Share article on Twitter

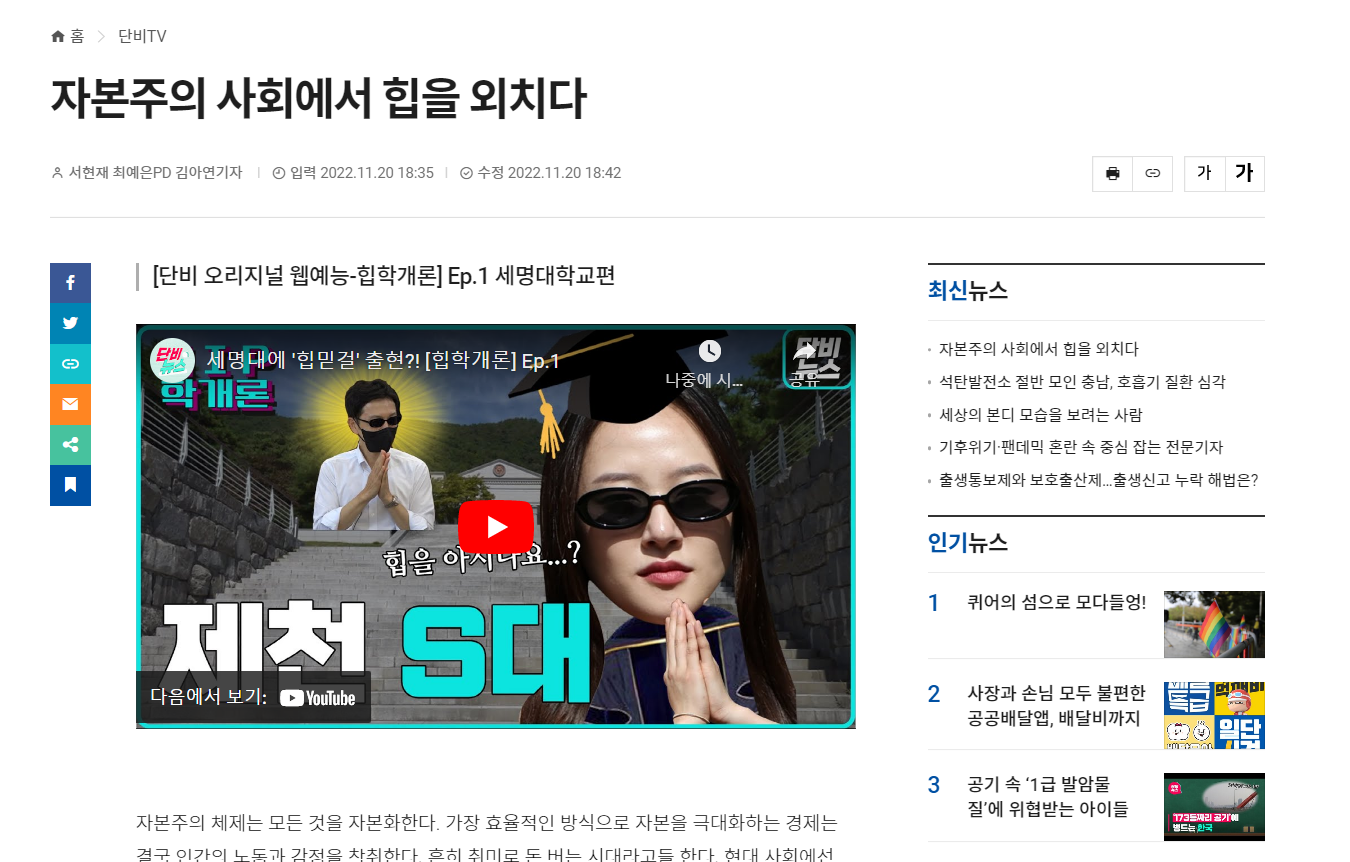[70, 323]
